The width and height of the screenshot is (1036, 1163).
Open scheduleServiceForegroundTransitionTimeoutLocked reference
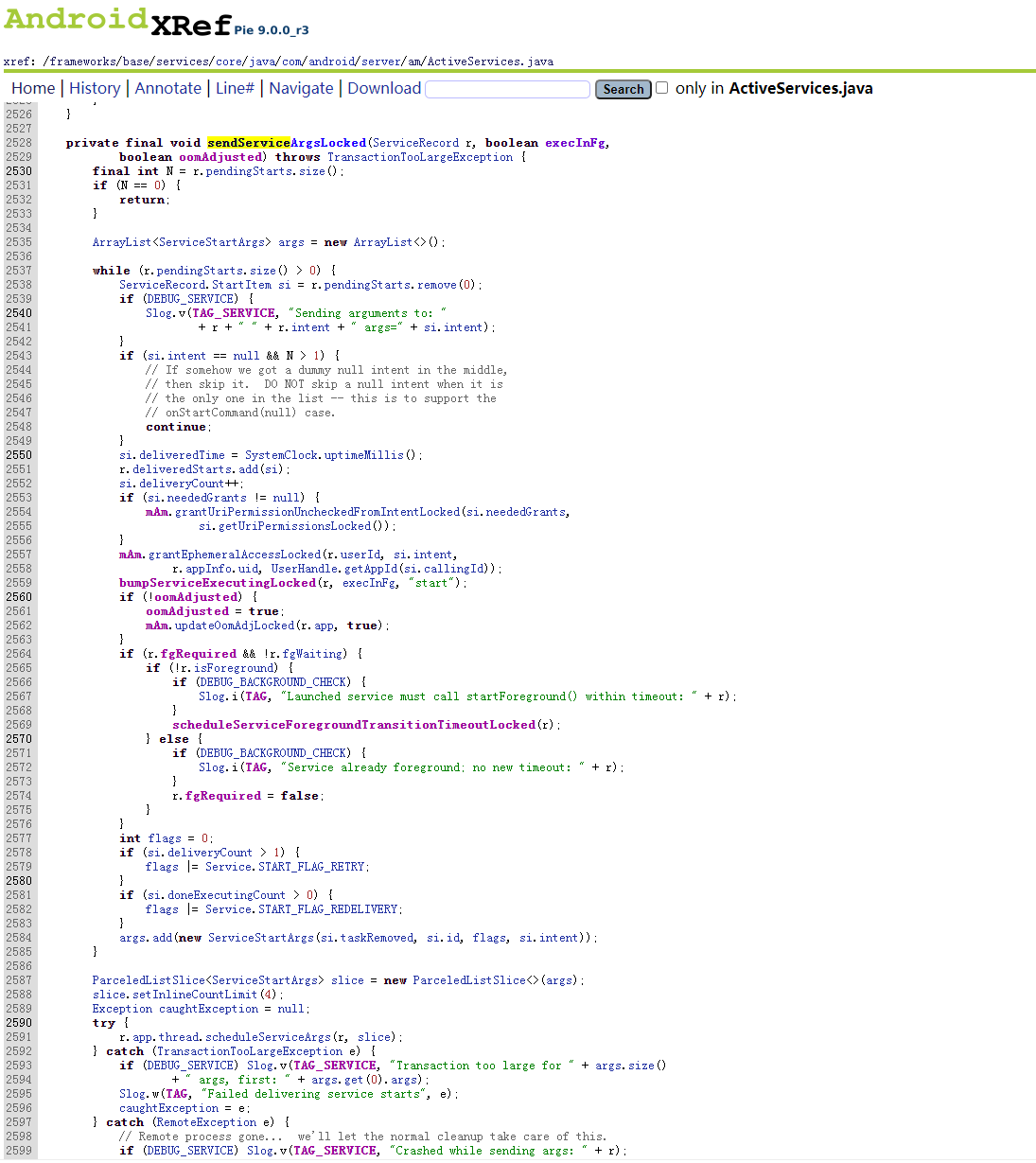[x=354, y=725]
